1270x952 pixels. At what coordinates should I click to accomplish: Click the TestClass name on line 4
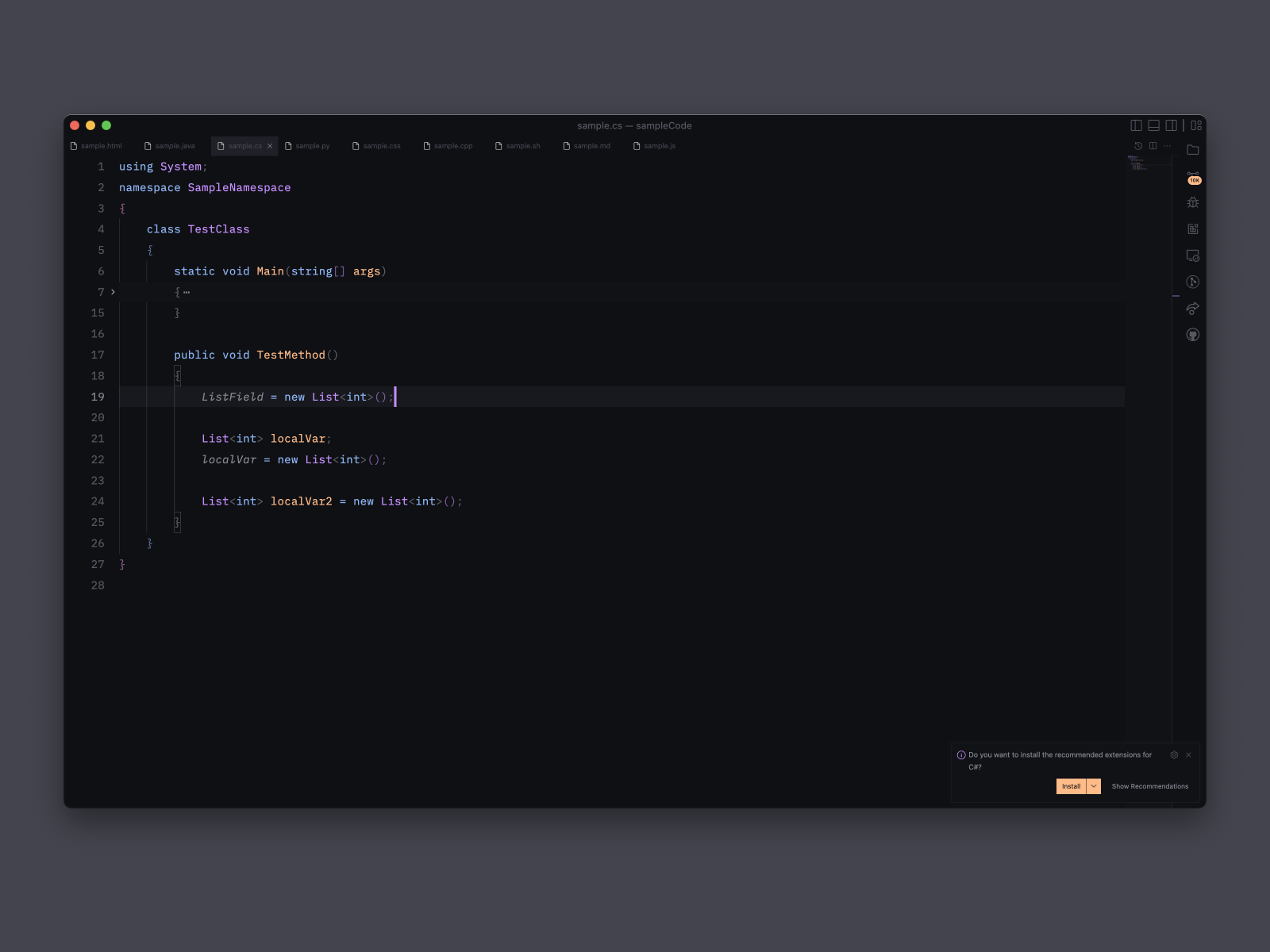pyautogui.click(x=218, y=229)
